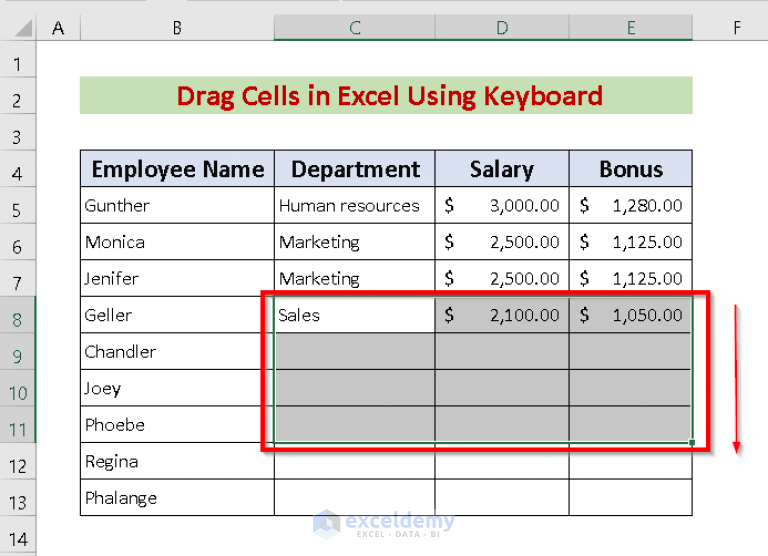Select the 'Joey' name cell
The image size is (768, 556).
tap(177, 388)
